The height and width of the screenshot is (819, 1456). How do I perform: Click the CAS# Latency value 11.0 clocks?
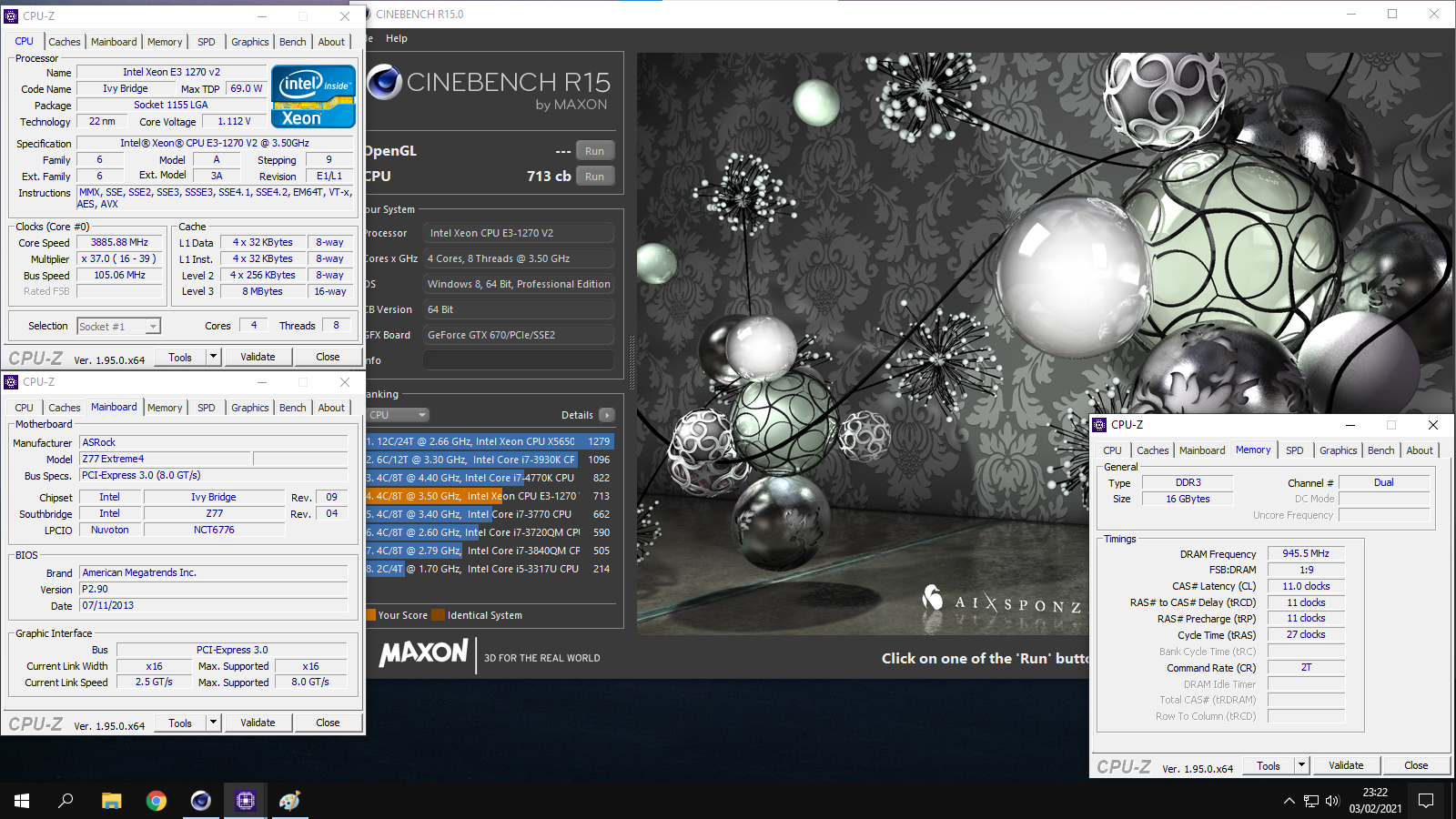click(x=1306, y=586)
